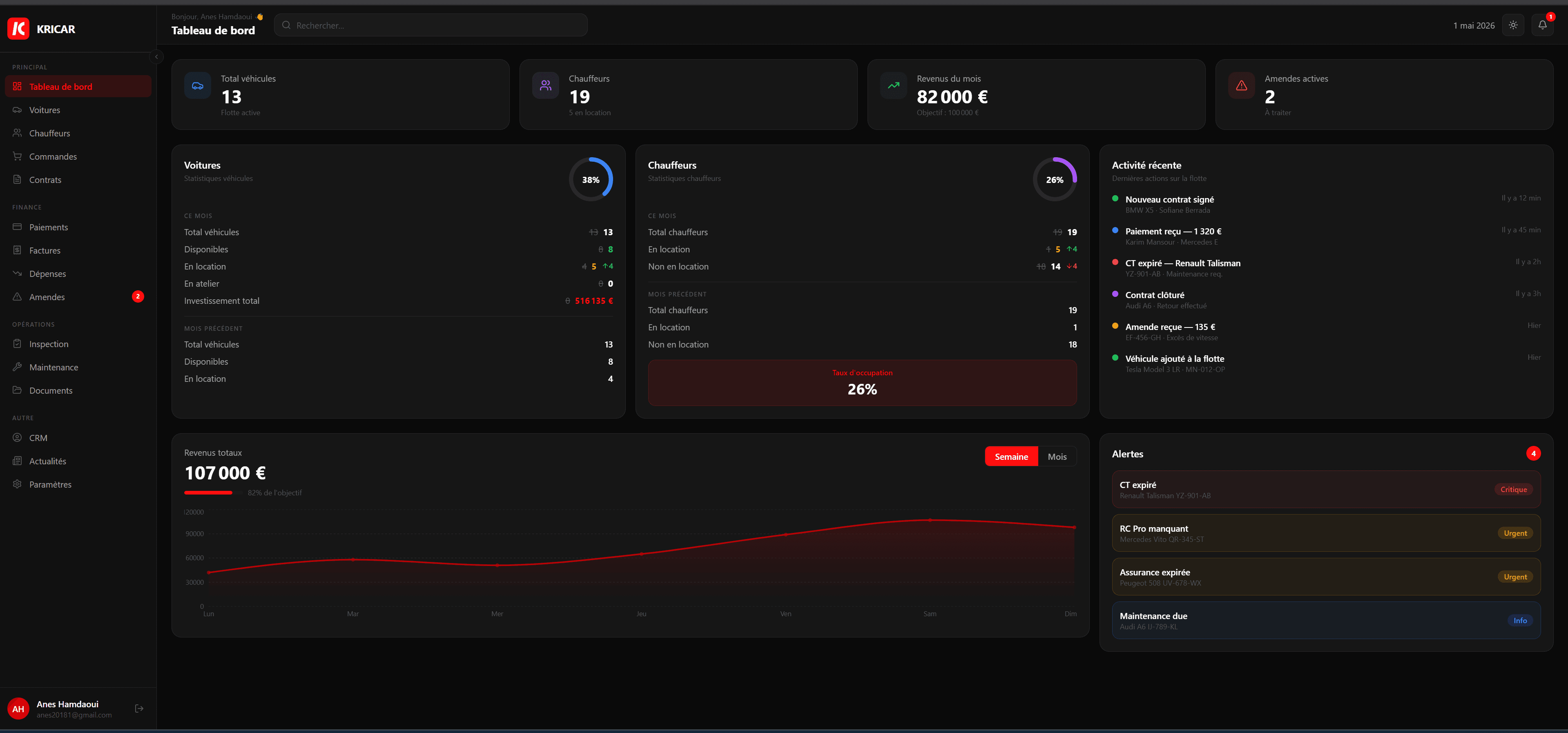Open the Assurance expirée alert
This screenshot has height=733, width=1568.
1326,577
